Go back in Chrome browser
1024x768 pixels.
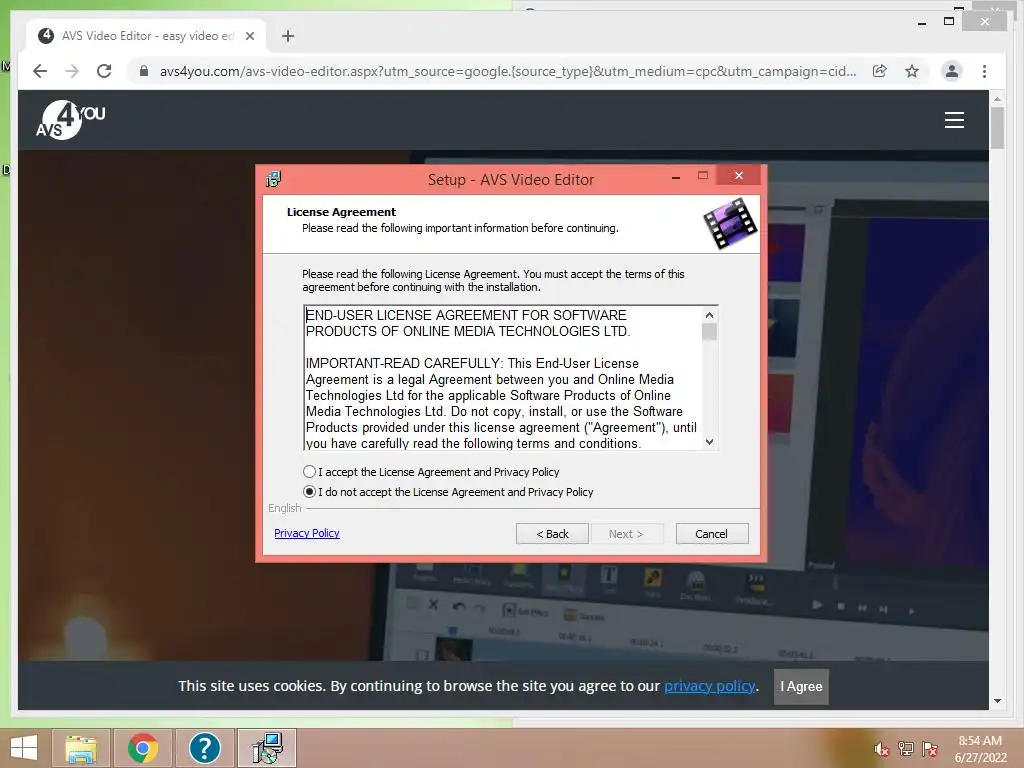tap(40, 71)
